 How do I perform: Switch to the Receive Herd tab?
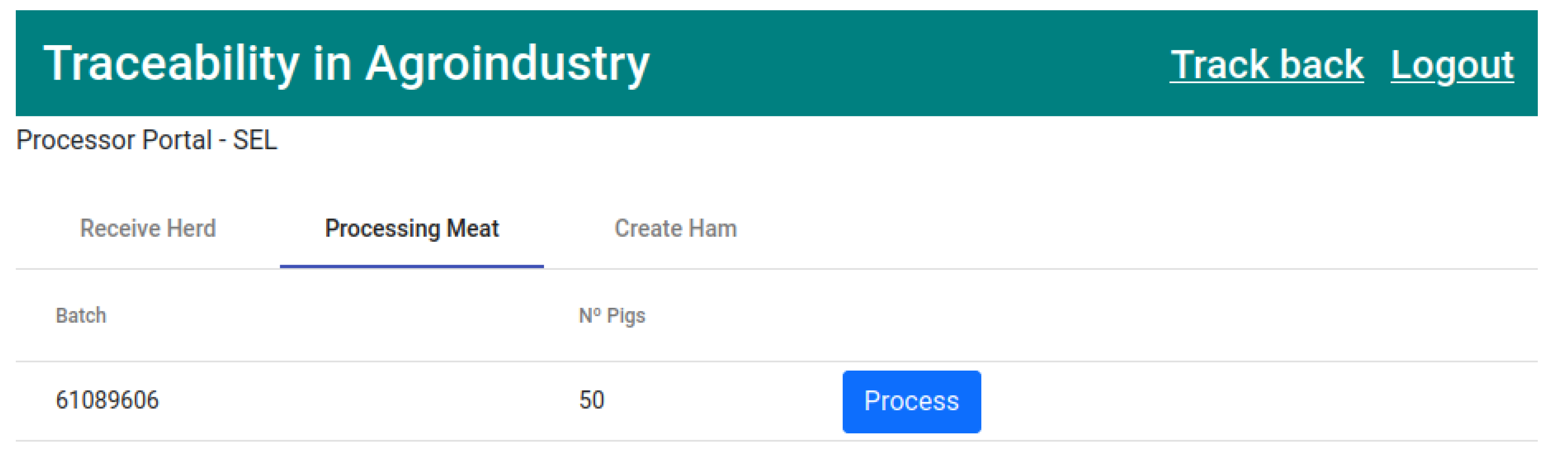coord(148,228)
